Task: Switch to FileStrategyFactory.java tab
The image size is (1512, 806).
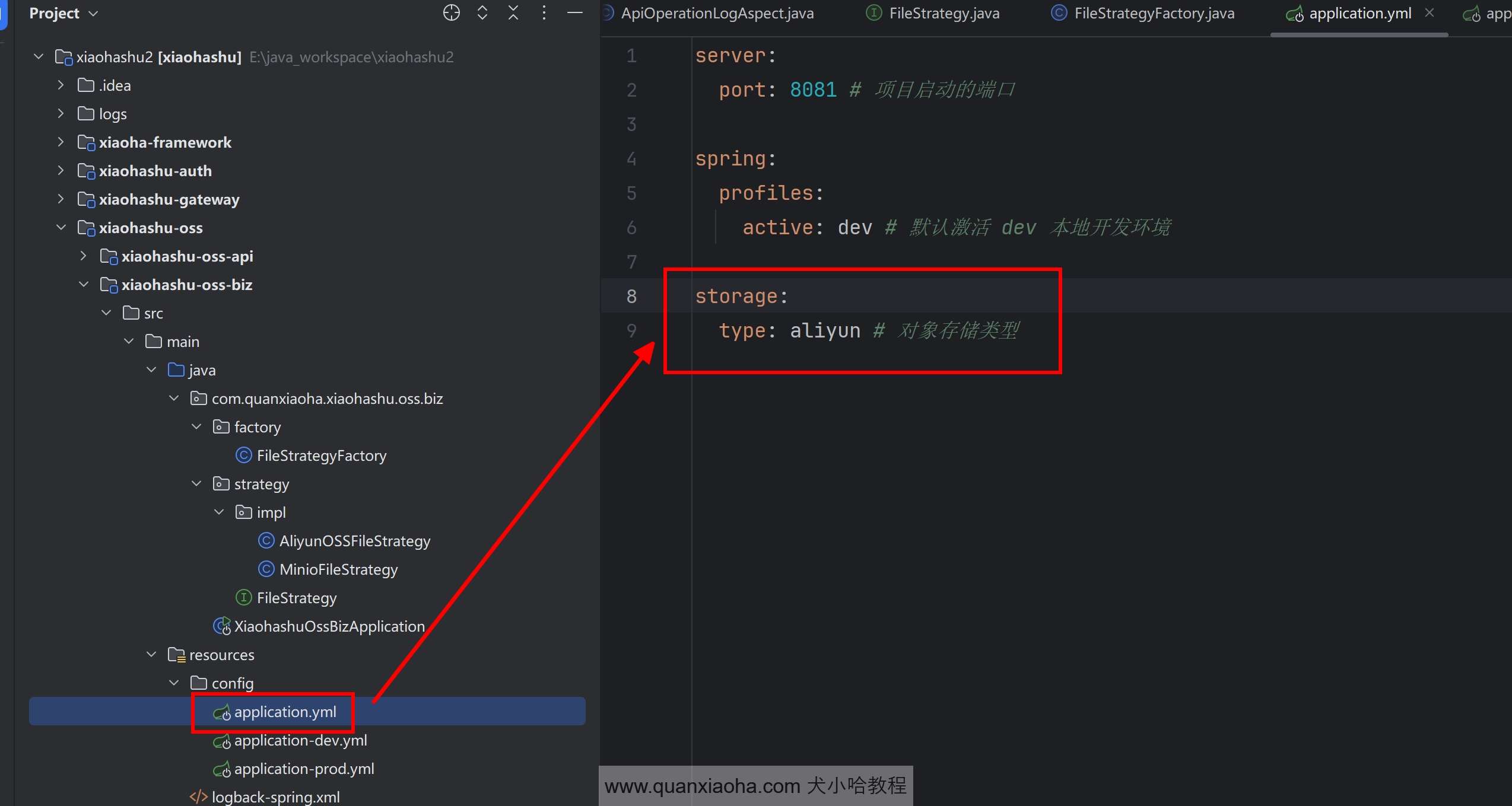Action: tap(1154, 13)
